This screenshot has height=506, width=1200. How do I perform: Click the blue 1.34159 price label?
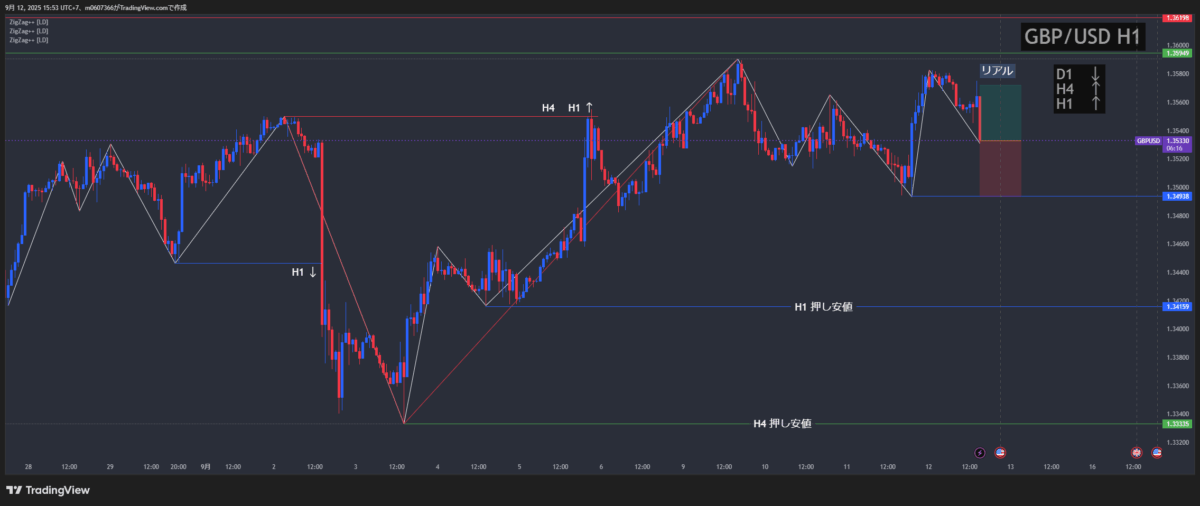pyautogui.click(x=1175, y=307)
